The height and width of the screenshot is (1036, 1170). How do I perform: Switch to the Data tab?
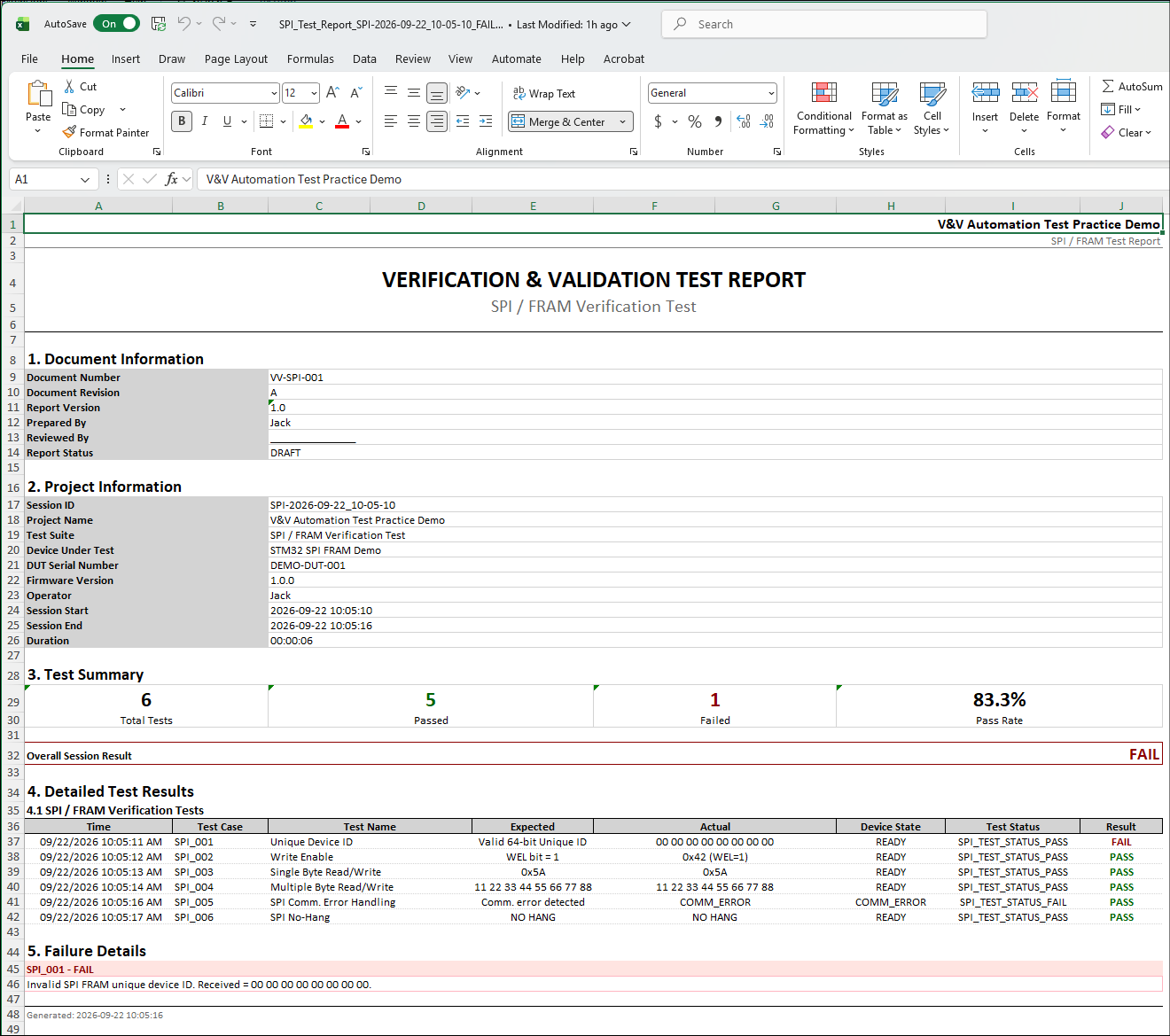point(364,58)
